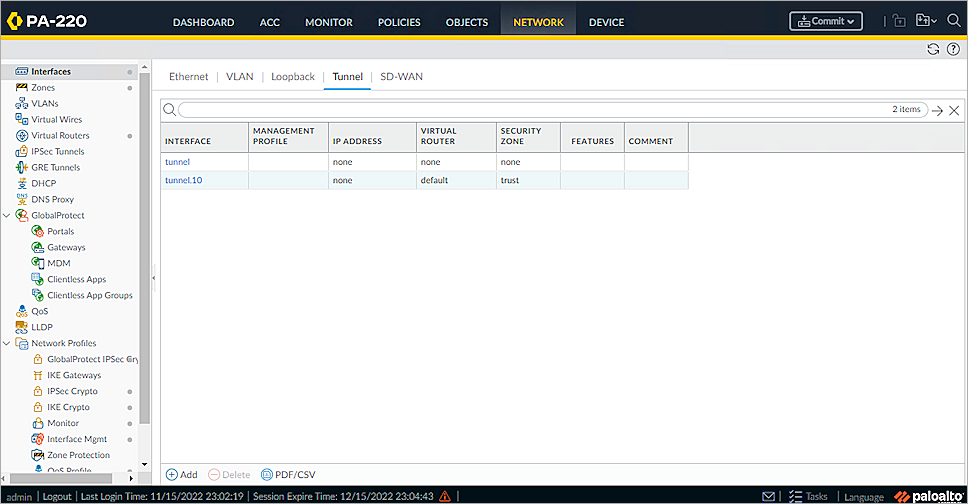The image size is (968, 504).
Task: Clear the filter with the X icon
Action: pos(954,111)
